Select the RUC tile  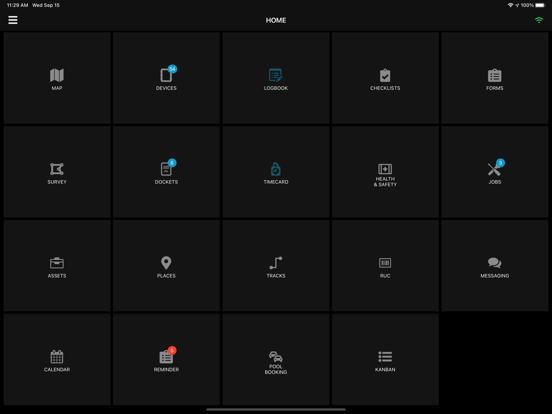[385, 266]
